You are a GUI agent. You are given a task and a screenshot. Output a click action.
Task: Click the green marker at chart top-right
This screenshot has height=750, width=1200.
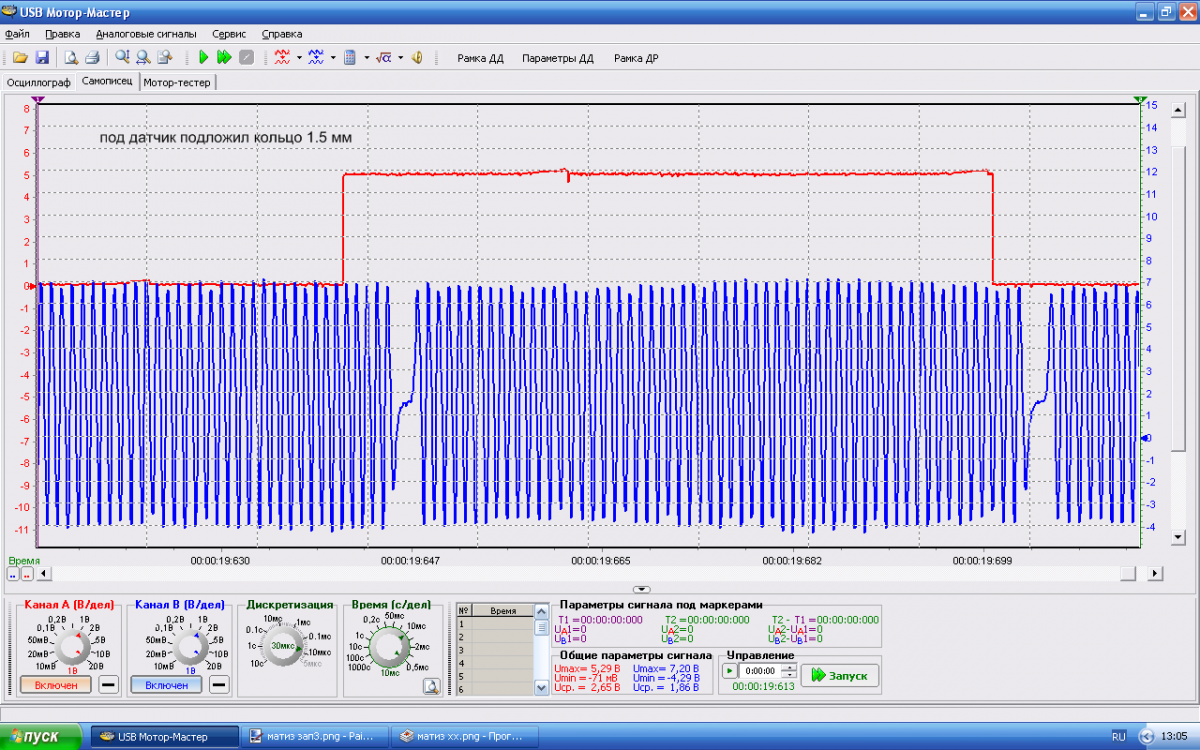point(1140,99)
